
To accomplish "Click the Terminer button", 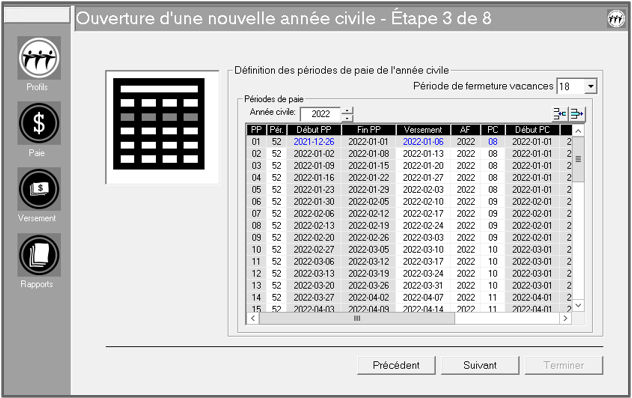I will pos(564,365).
